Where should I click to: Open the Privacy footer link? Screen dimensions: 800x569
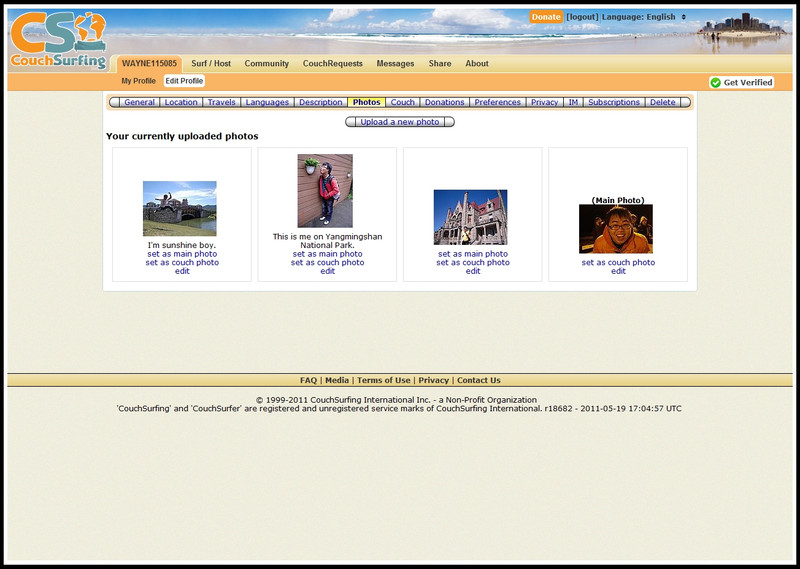pos(434,380)
